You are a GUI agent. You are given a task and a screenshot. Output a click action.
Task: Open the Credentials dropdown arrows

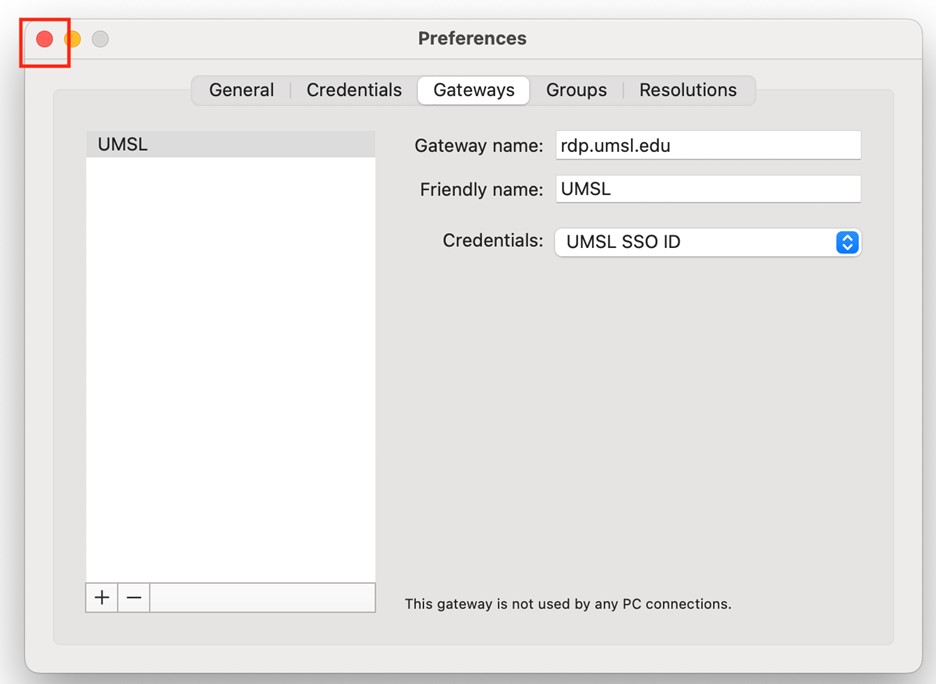[x=847, y=242]
